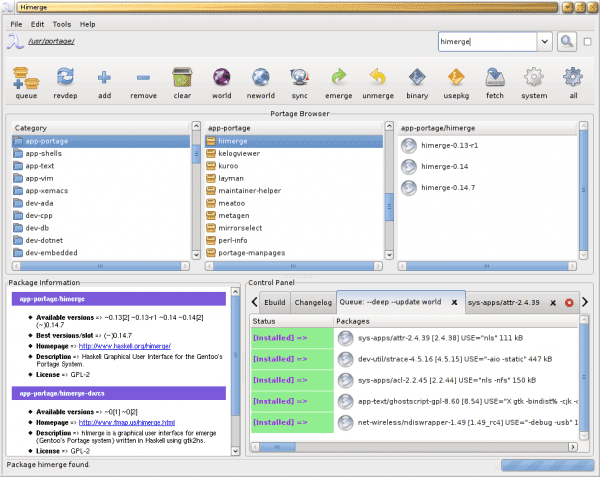Show next tabs with right chevron
600x477 pixels.
tap(585, 302)
